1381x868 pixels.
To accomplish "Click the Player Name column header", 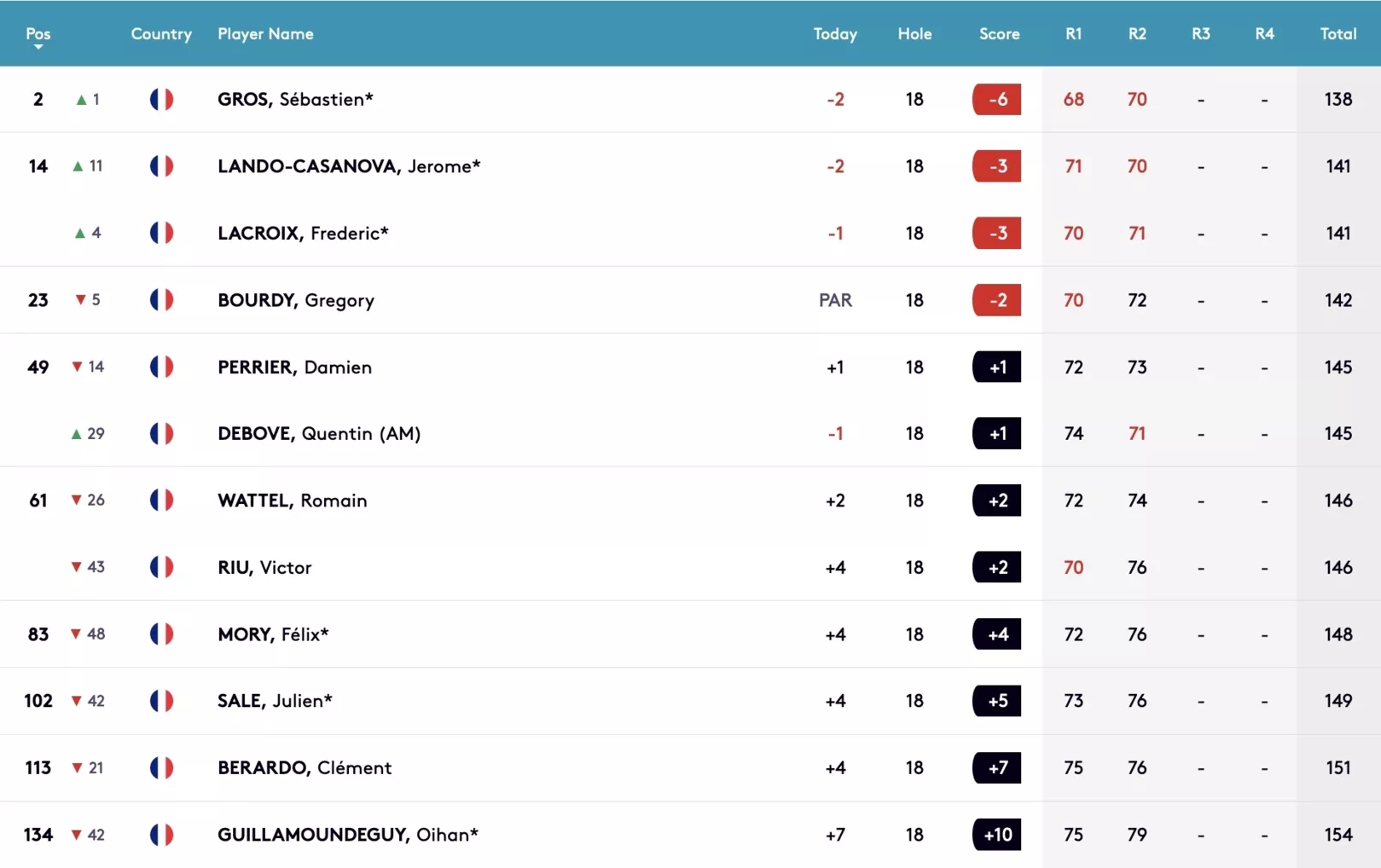I will 265,34.
